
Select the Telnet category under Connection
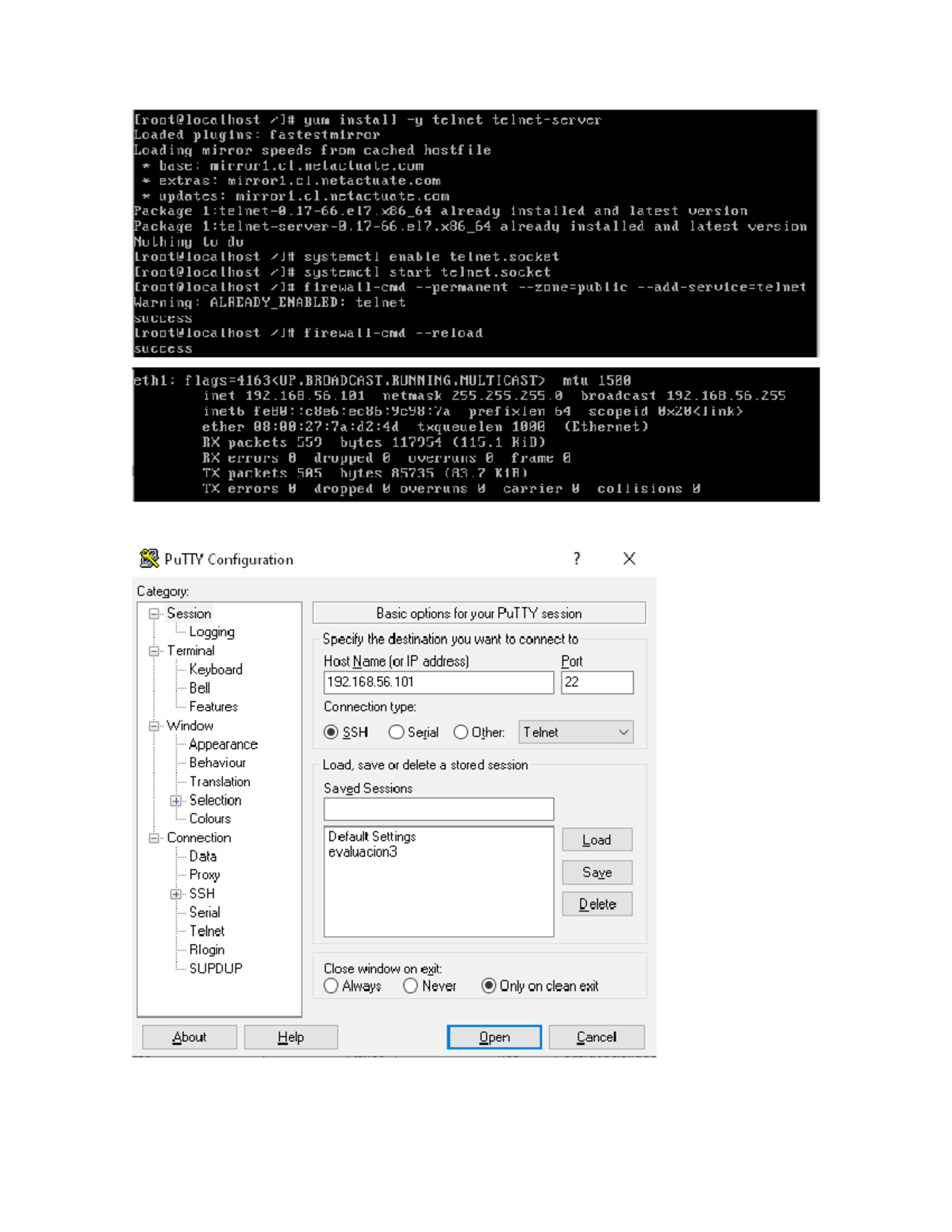tap(207, 931)
